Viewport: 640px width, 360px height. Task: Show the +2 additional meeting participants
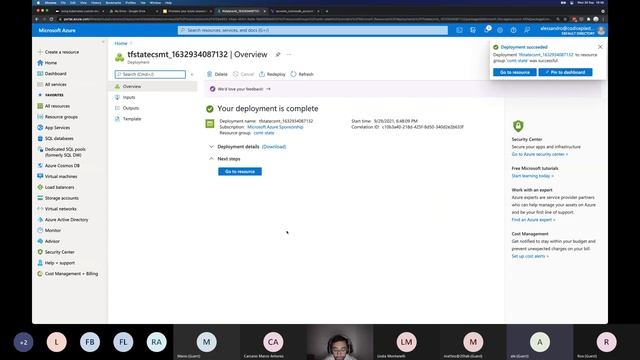coord(23,342)
